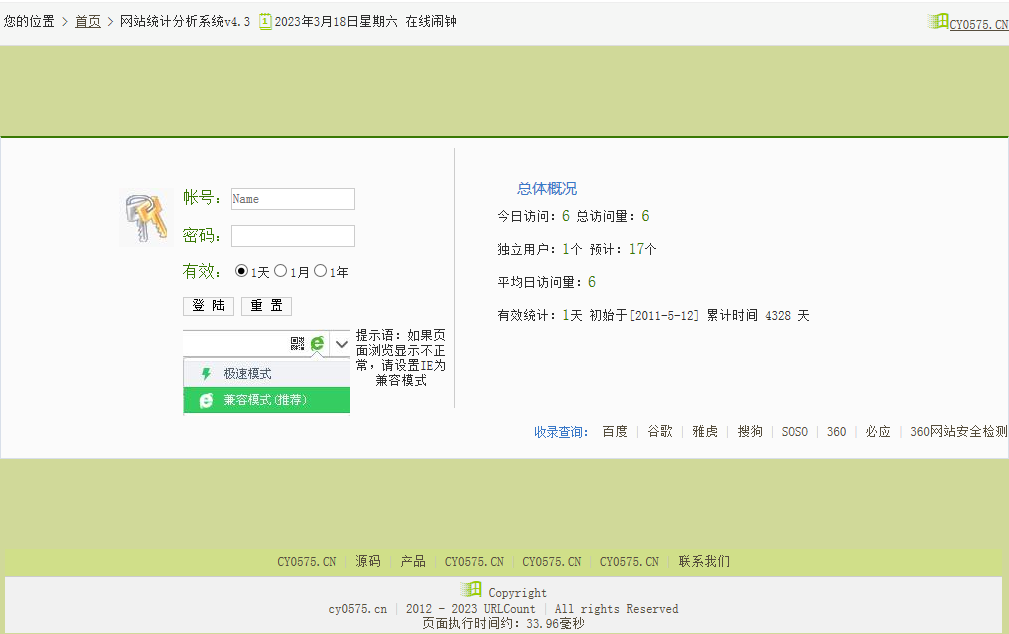This screenshot has height=634, width=1009.
Task: Select the 1年 validity radio button
Action: pyautogui.click(x=320, y=271)
